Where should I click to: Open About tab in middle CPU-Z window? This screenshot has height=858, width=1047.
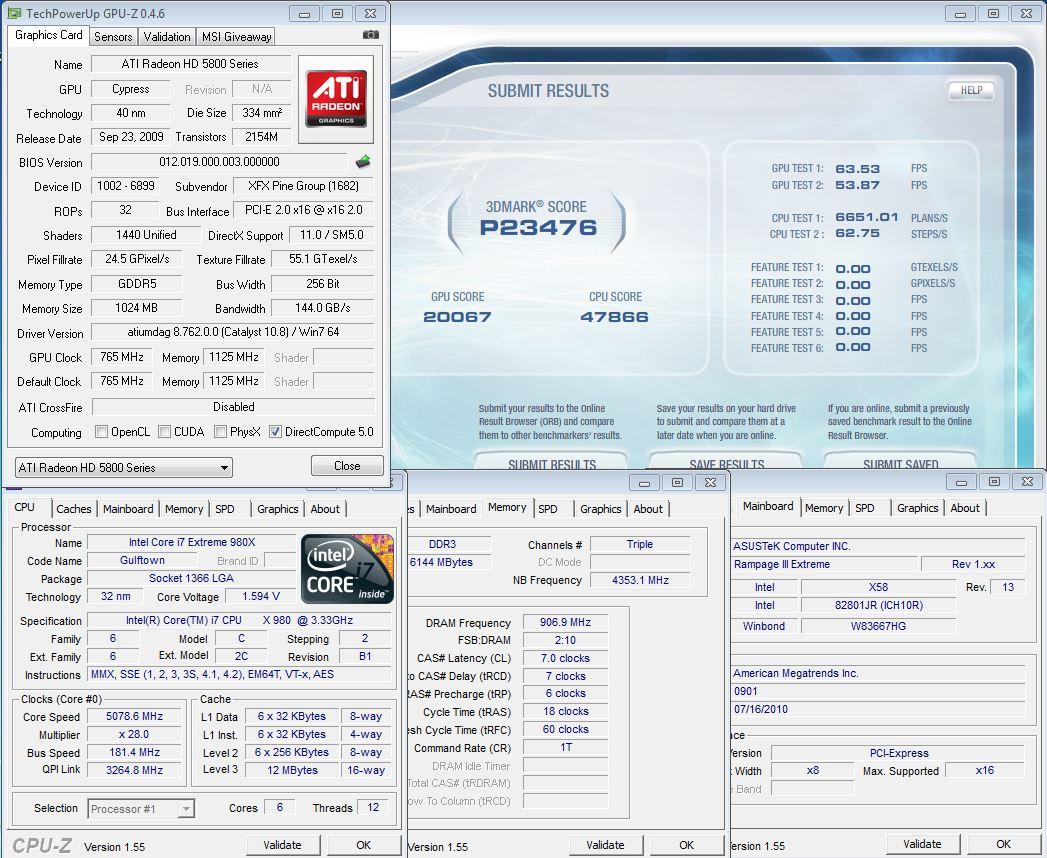(x=648, y=509)
